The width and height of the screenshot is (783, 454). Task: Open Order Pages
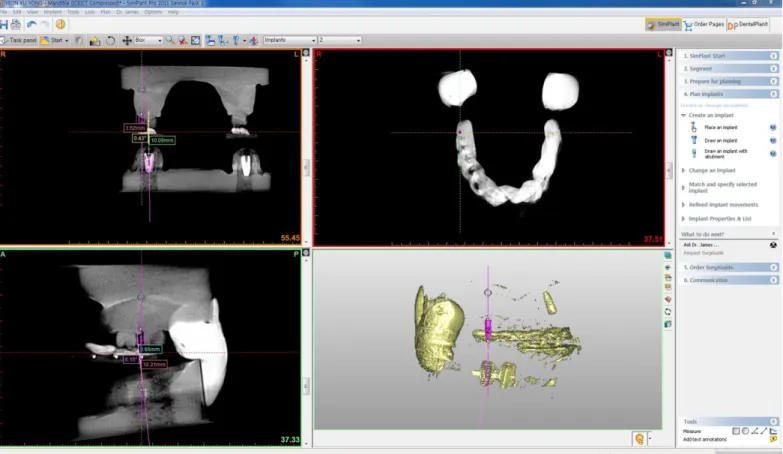(704, 24)
